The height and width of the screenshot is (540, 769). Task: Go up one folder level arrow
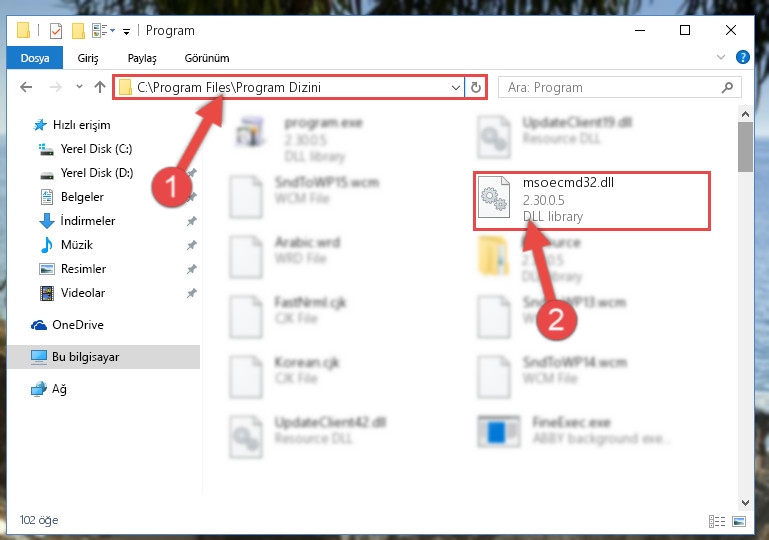click(x=100, y=87)
